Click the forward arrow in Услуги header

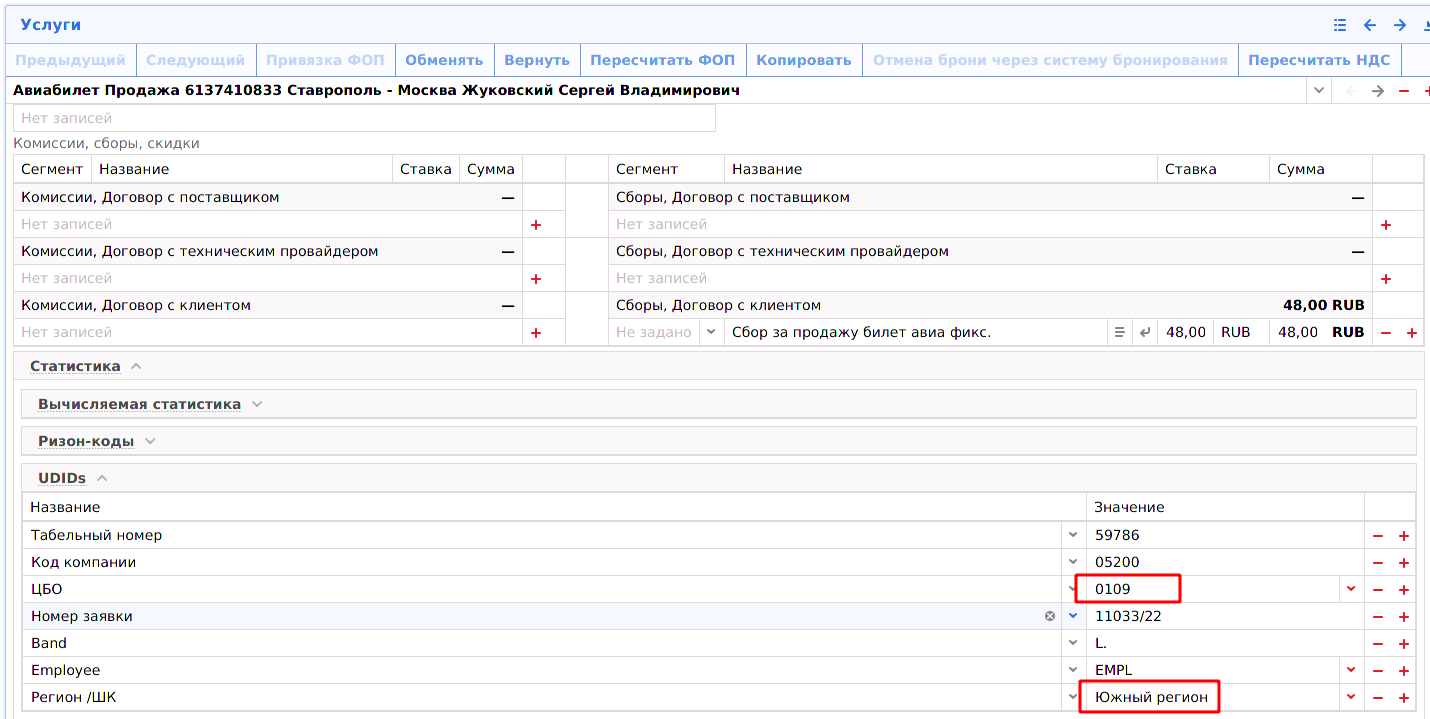click(x=1400, y=25)
